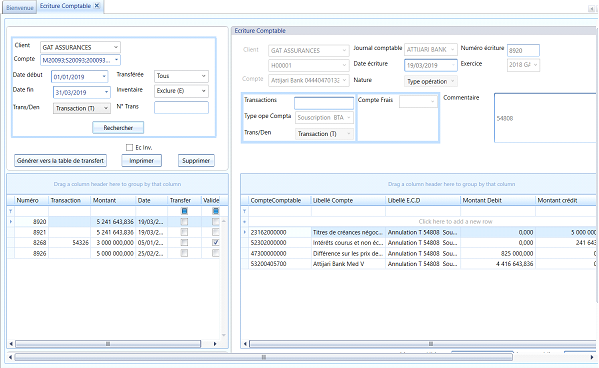This screenshot has width=599, height=368.
Task: Click bottom window scrollbar right arrow
Action: [592, 357]
